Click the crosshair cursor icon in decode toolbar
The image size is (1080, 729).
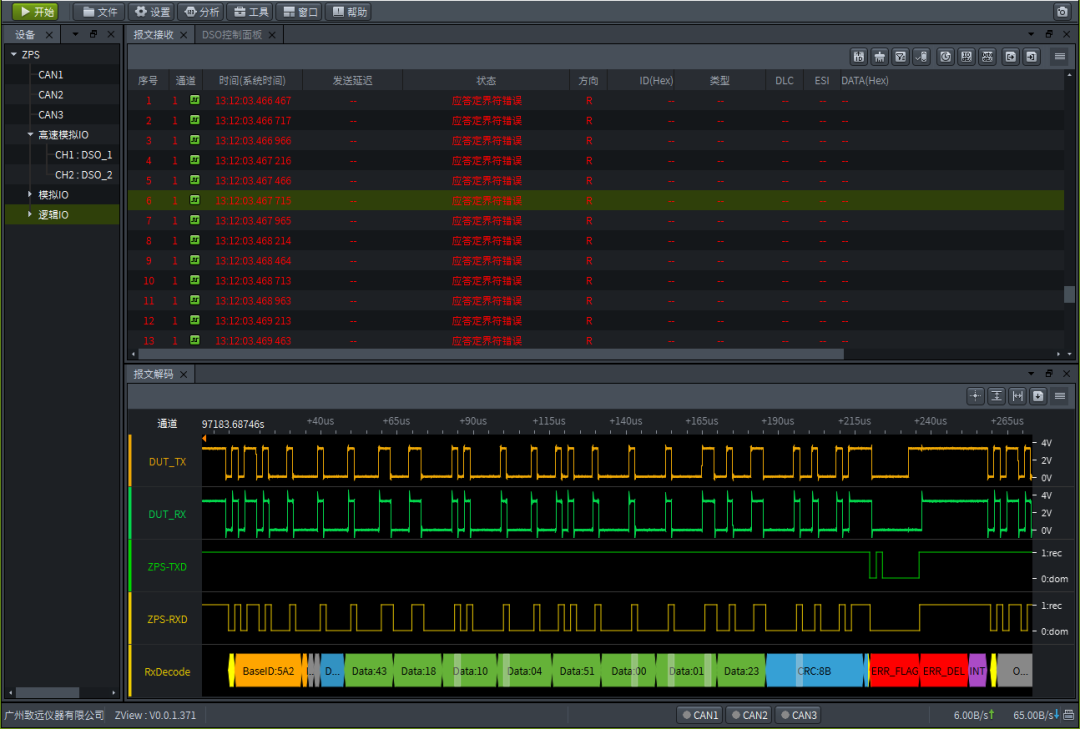pyautogui.click(x=975, y=396)
